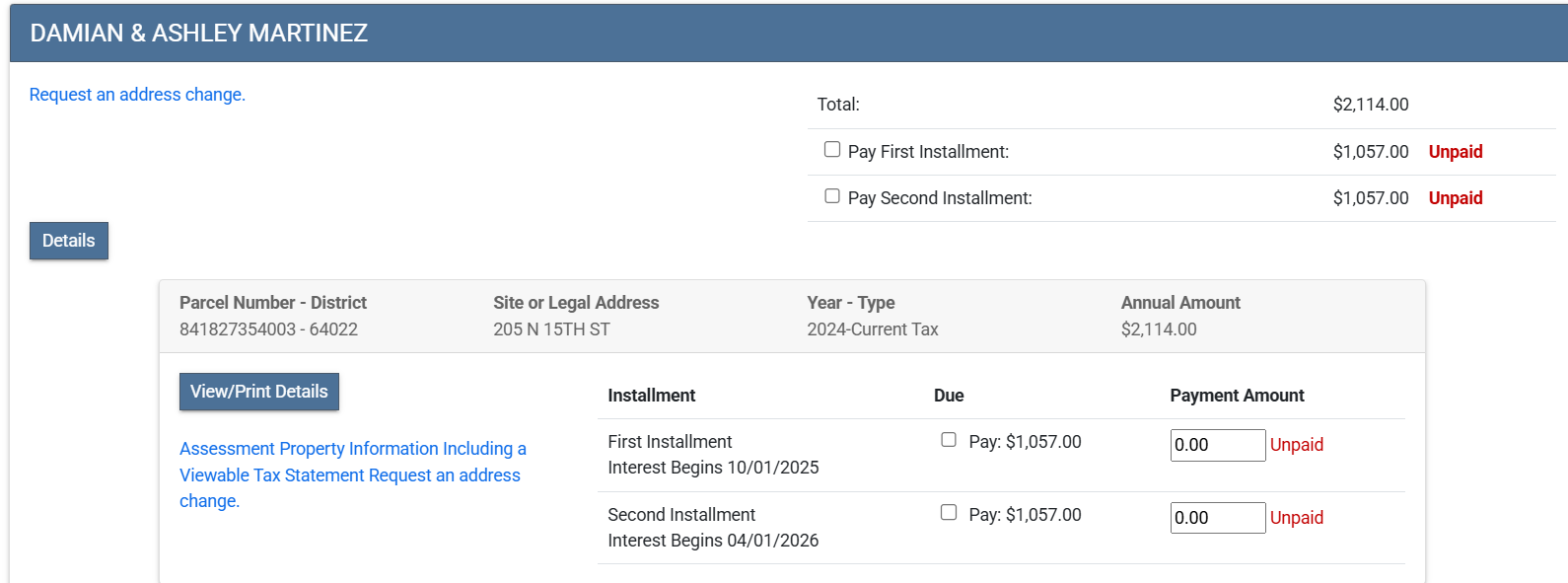
Task: Open View/Print Details
Action: 258,392
